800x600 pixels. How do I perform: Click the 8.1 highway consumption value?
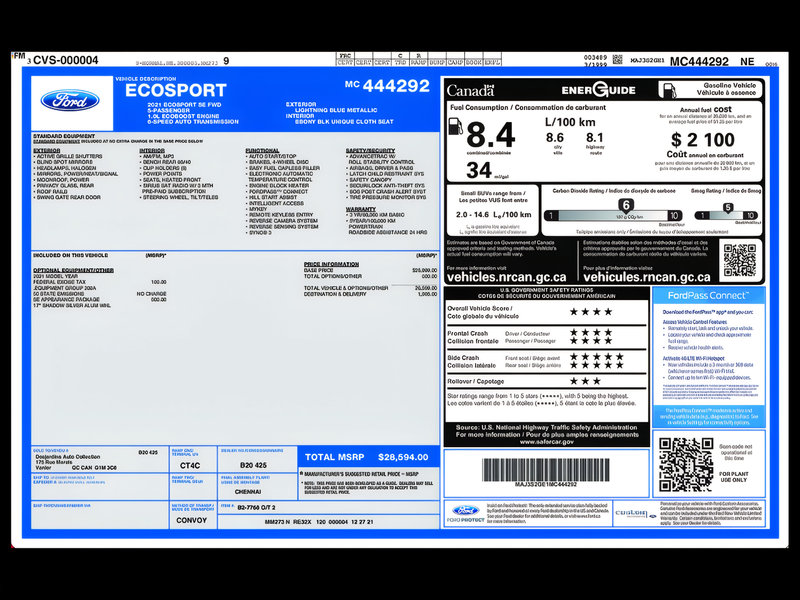(594, 138)
